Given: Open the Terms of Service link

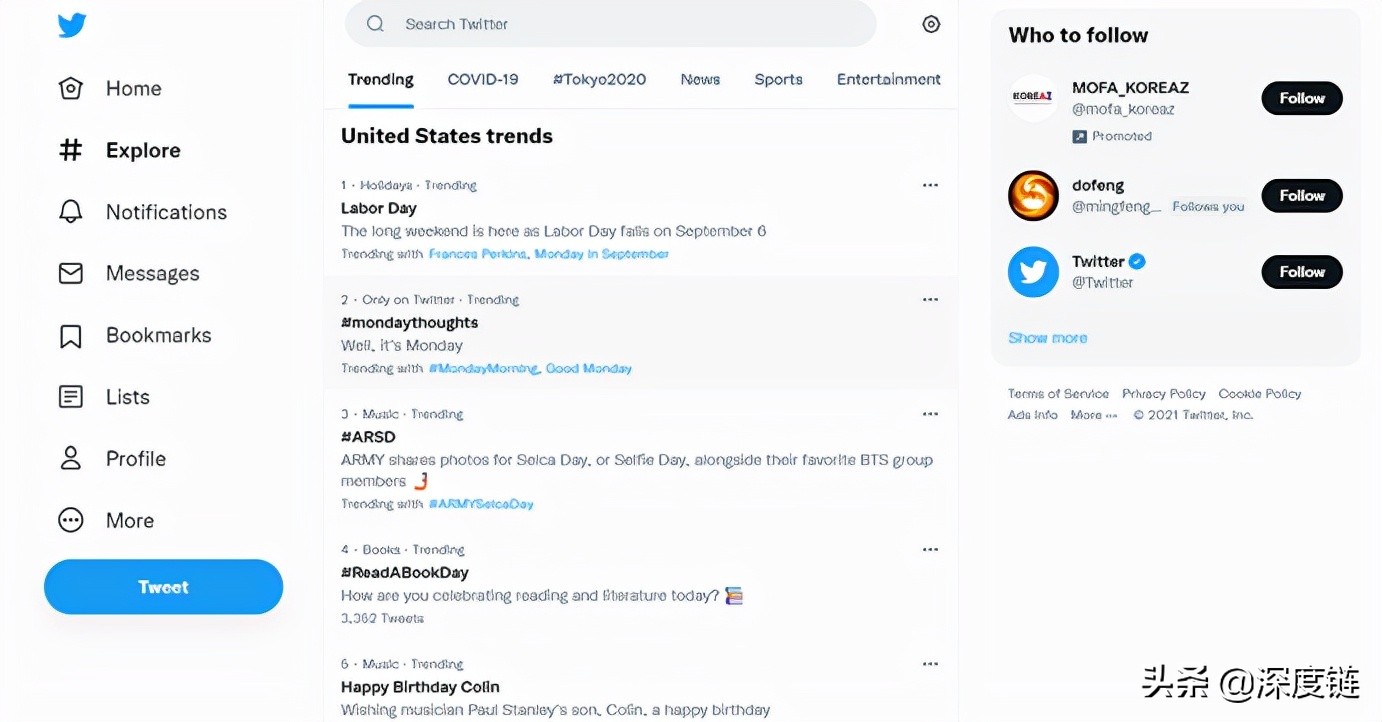Looking at the screenshot, I should click(1058, 394).
